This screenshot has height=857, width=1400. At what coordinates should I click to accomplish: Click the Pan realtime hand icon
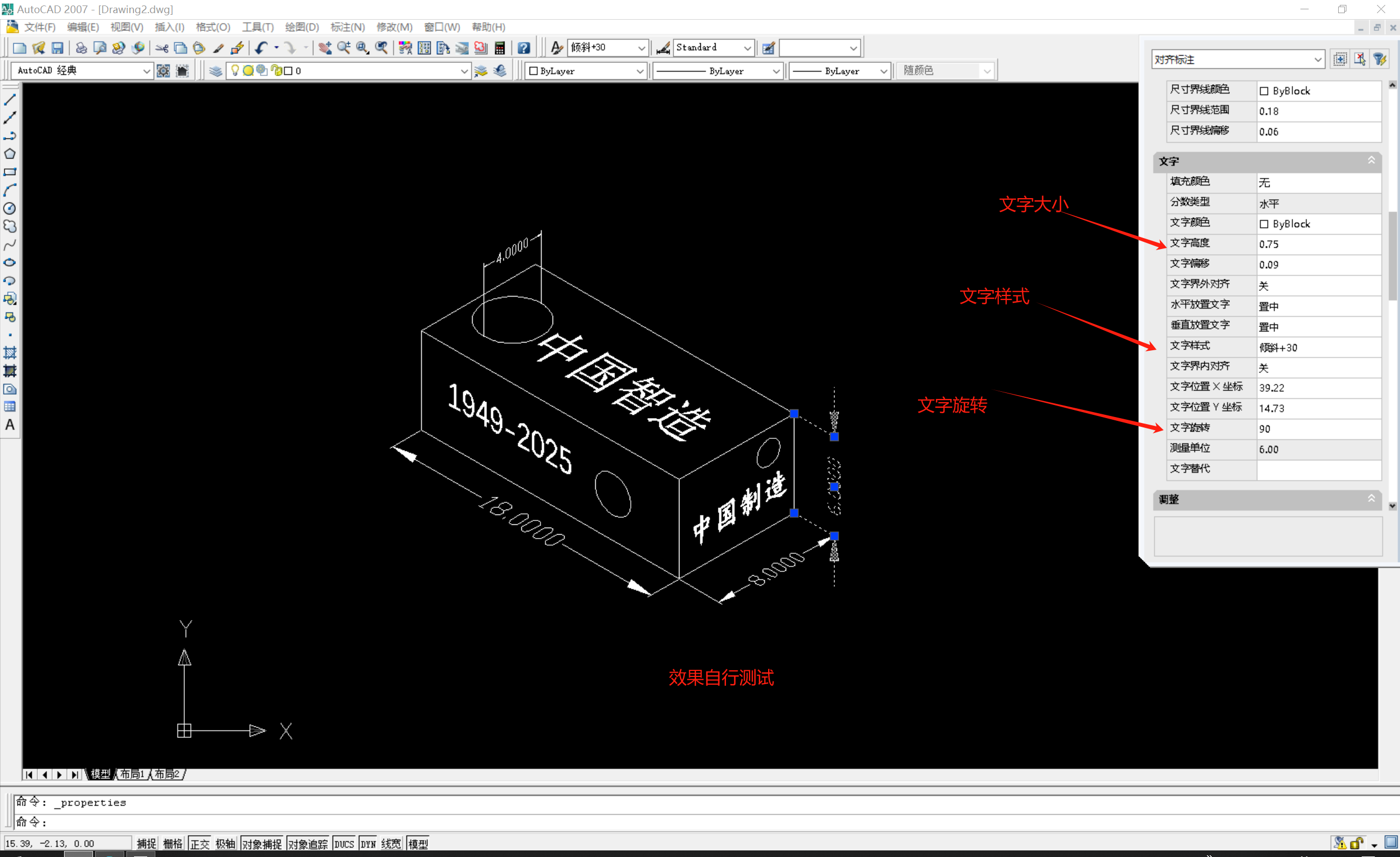(x=325, y=48)
